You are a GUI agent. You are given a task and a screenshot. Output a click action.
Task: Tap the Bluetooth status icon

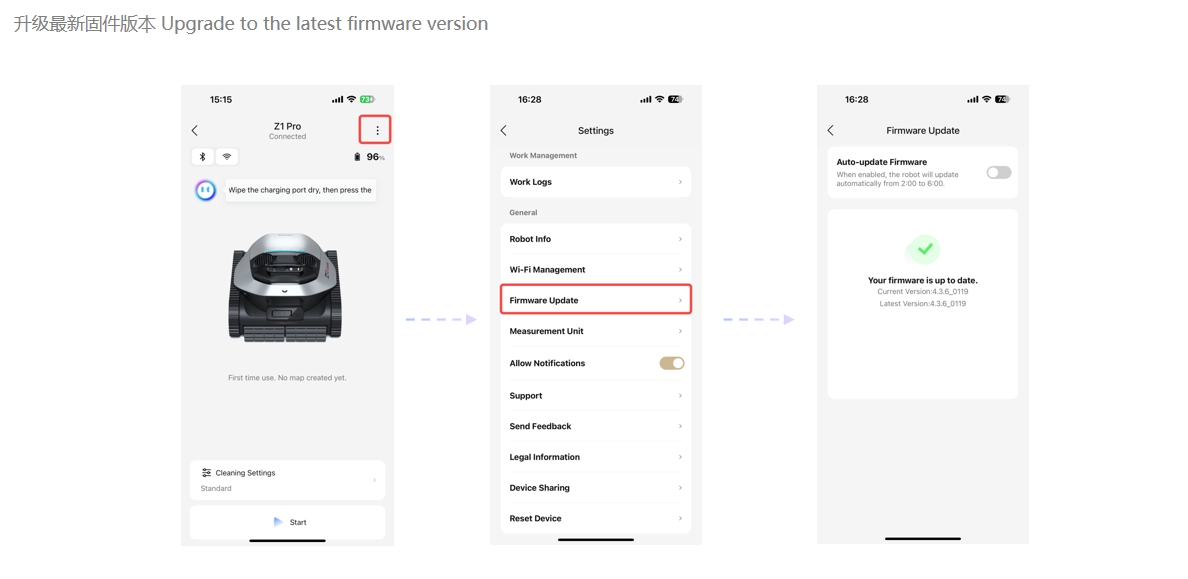pos(202,157)
